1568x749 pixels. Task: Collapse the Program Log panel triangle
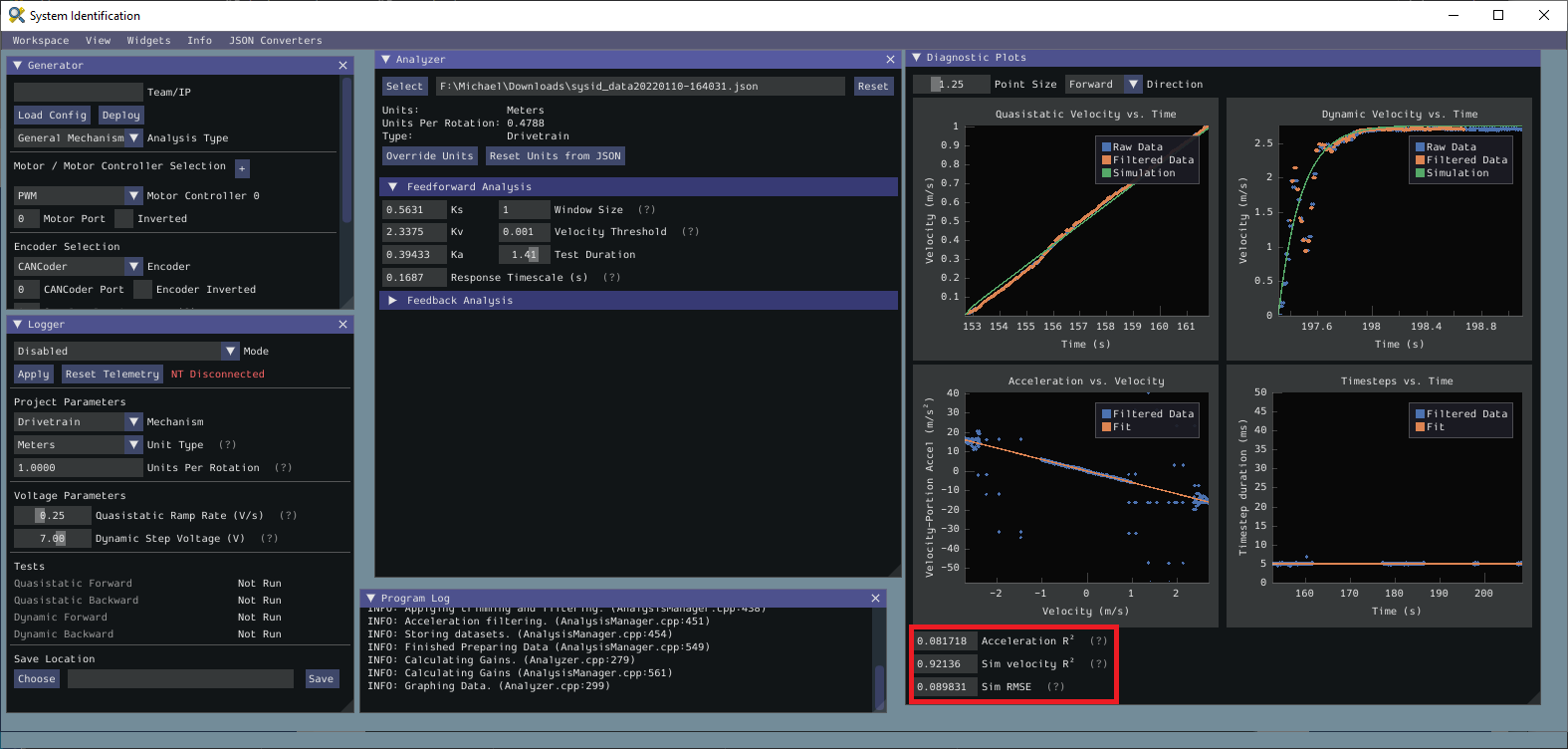pyautogui.click(x=370, y=599)
